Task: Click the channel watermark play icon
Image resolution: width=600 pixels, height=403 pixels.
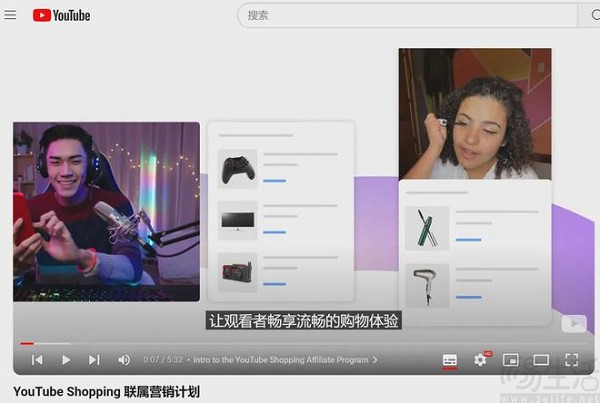Action: [574, 324]
